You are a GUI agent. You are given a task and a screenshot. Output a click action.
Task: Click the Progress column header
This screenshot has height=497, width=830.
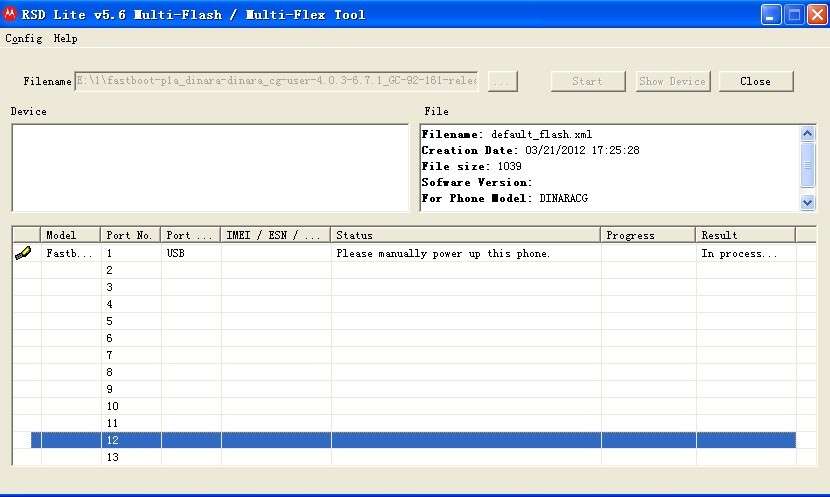point(647,235)
